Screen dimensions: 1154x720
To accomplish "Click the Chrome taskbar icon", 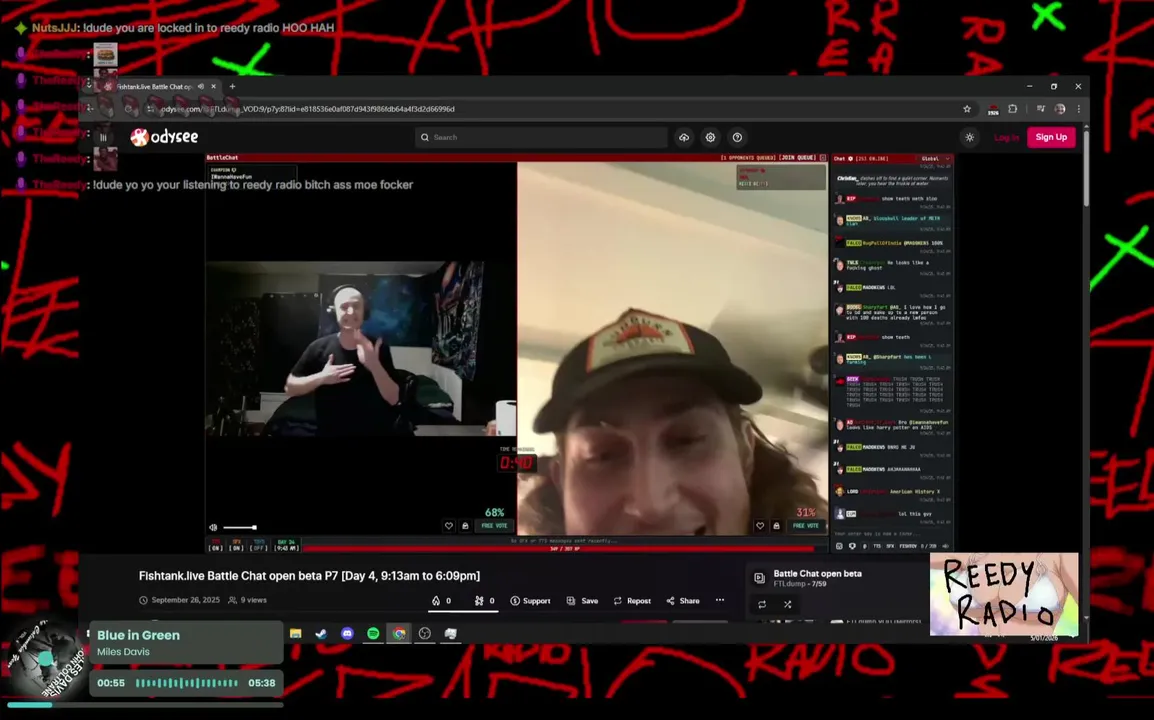I will tap(399, 633).
